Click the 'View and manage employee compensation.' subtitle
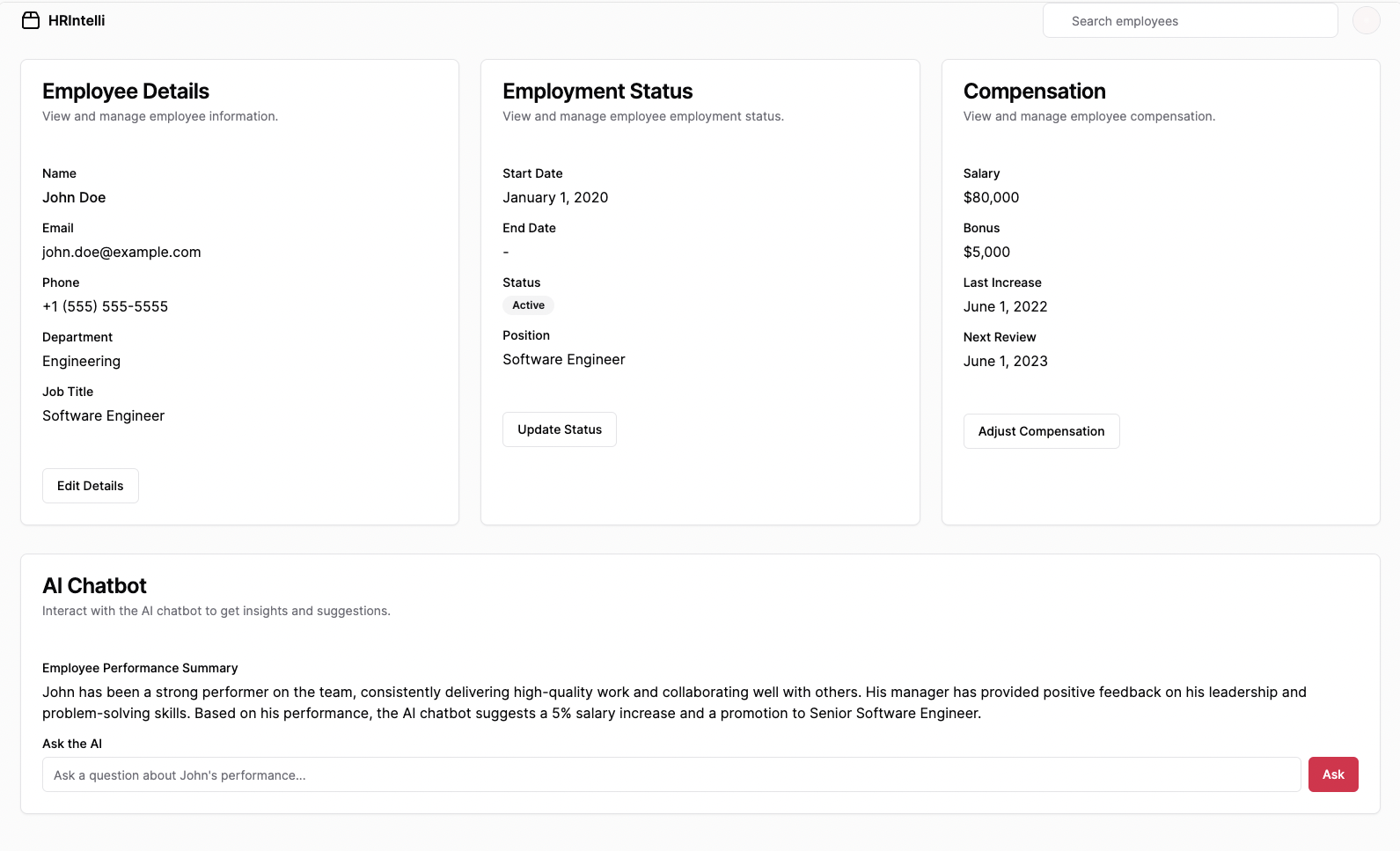This screenshot has height=851, width=1400. 1089,116
